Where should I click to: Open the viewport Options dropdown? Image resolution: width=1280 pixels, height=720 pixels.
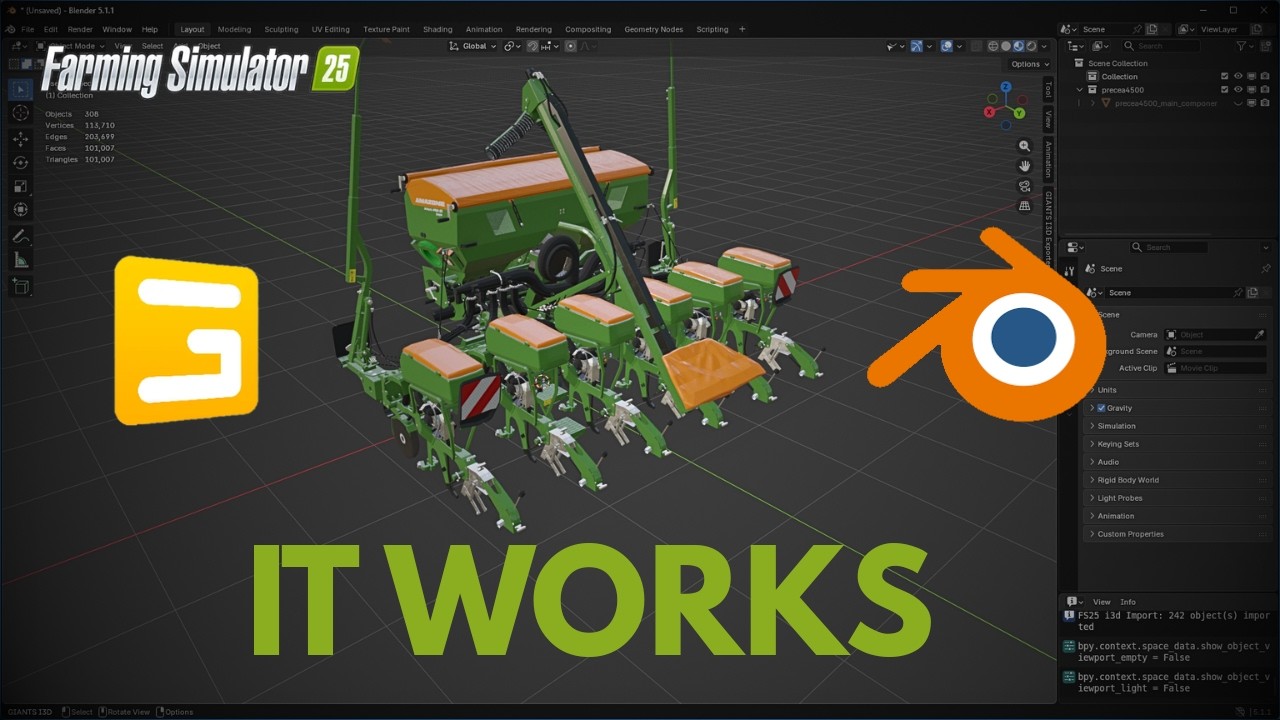[1029, 64]
